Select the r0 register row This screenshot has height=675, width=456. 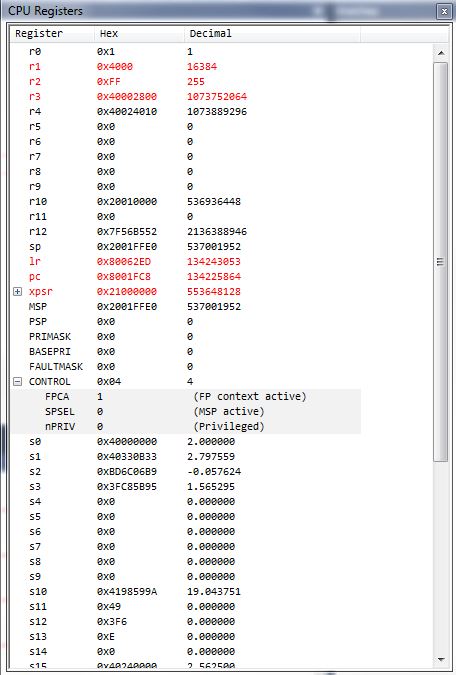tap(186, 52)
